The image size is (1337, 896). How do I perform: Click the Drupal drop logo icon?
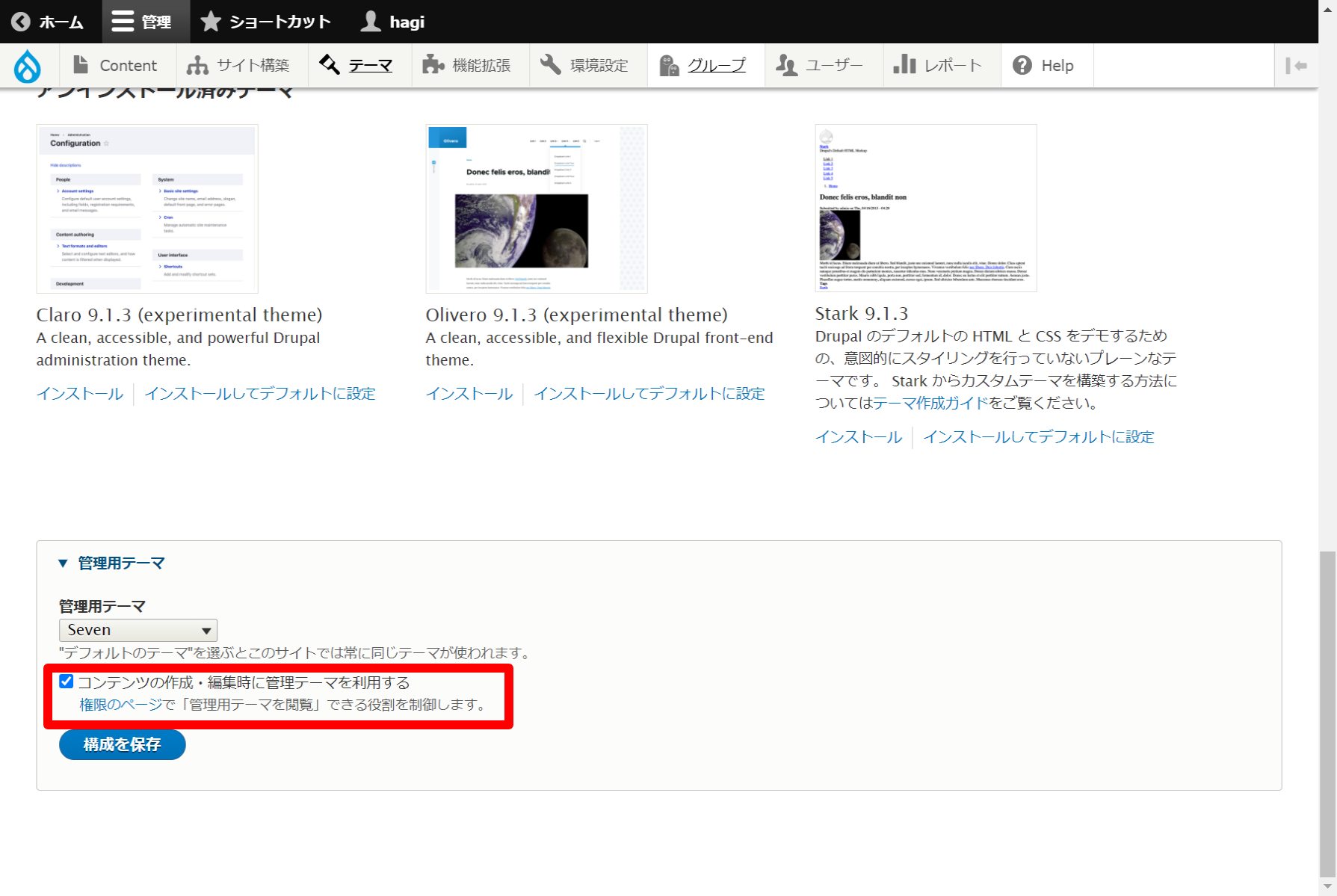[x=27, y=66]
